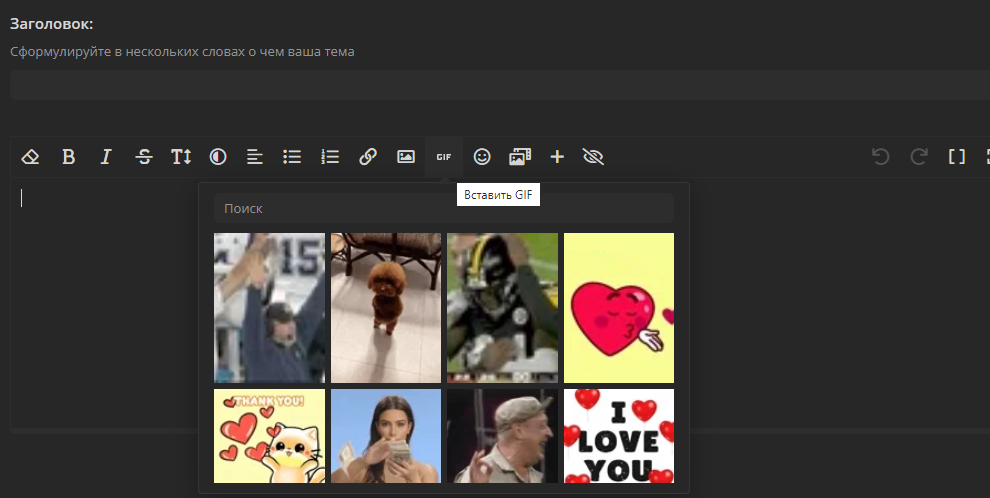Toggle bold formatting
This screenshot has height=498, width=990.
pyautogui.click(x=68, y=157)
